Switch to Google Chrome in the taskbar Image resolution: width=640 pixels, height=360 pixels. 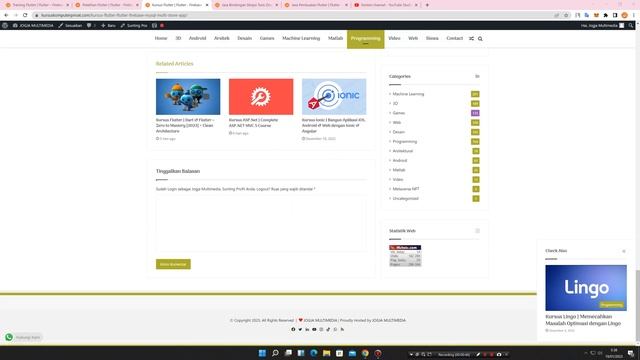[365, 353]
